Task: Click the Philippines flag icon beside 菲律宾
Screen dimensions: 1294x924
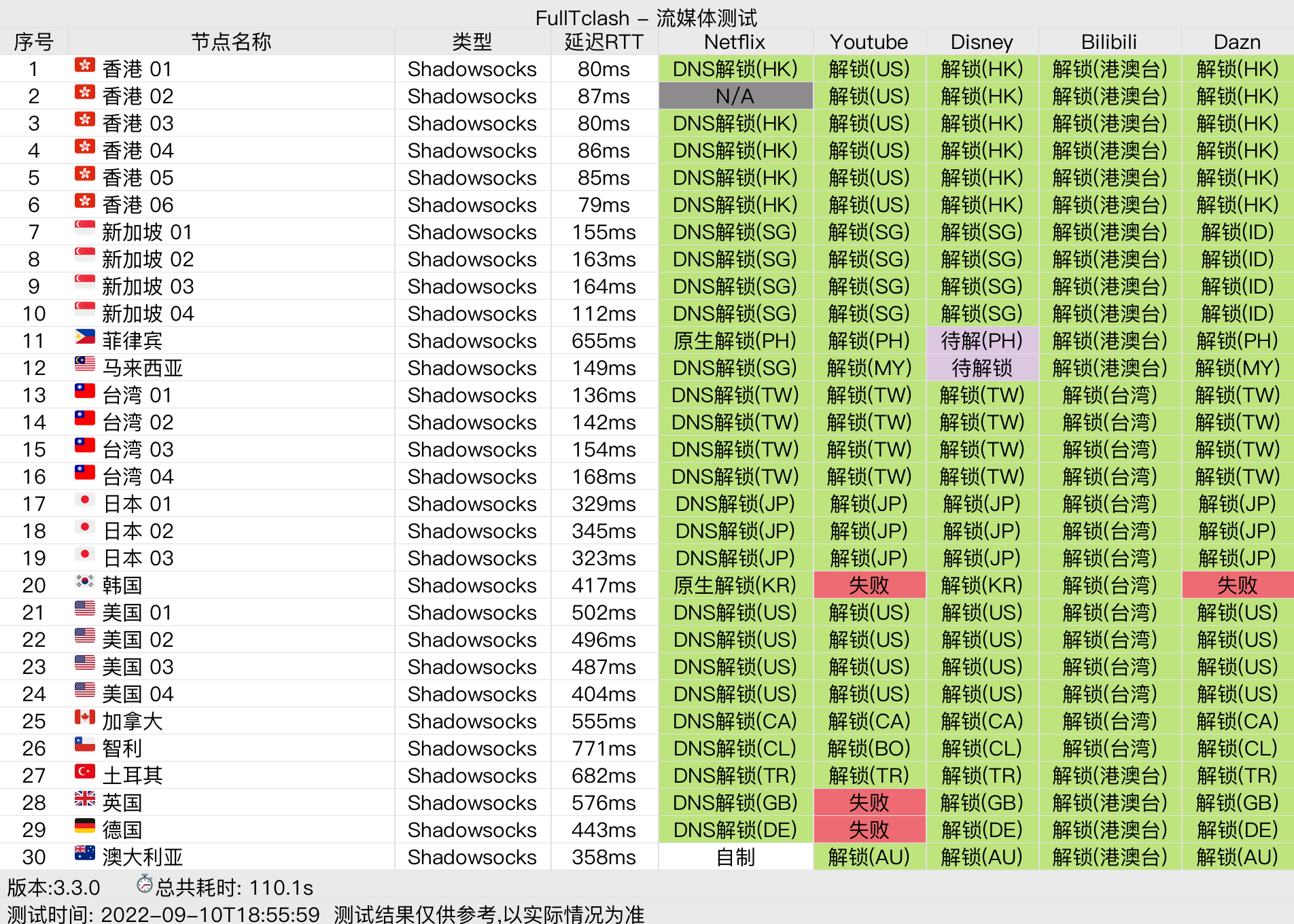Action: pos(85,337)
